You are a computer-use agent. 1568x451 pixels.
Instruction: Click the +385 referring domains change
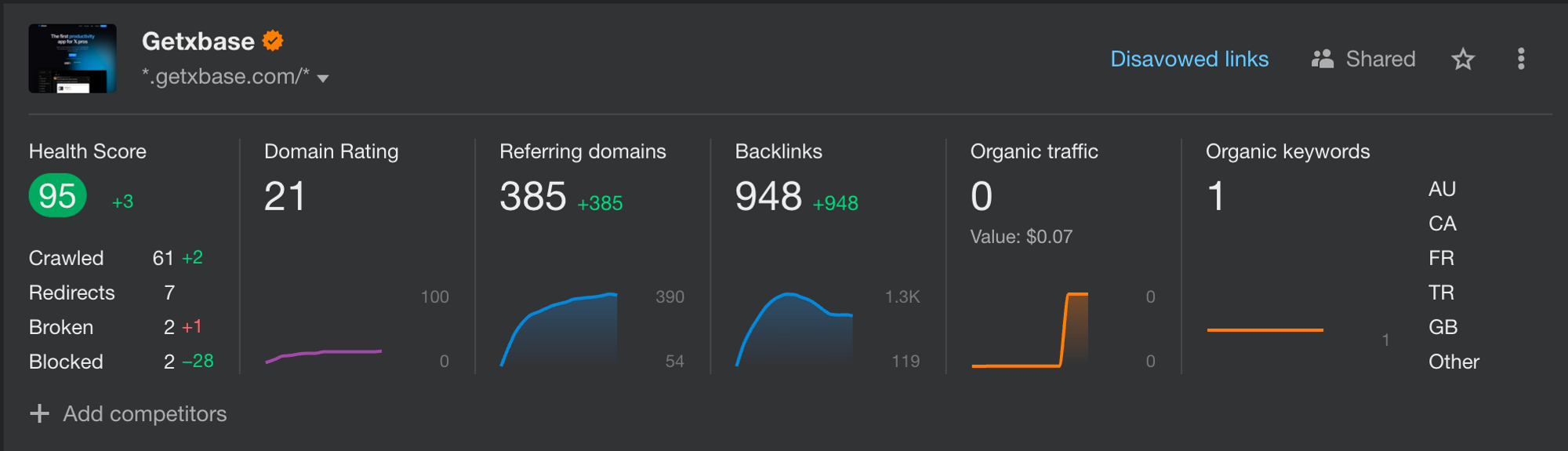600,204
